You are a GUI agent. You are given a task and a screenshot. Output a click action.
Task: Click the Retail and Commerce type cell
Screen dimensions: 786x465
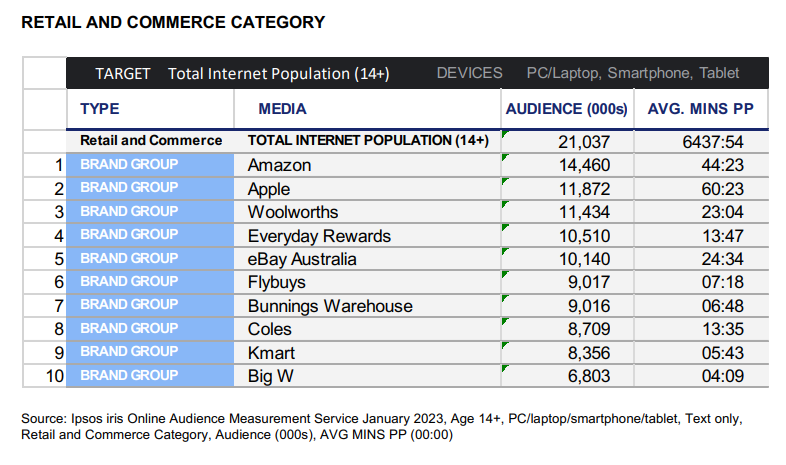click(x=150, y=141)
